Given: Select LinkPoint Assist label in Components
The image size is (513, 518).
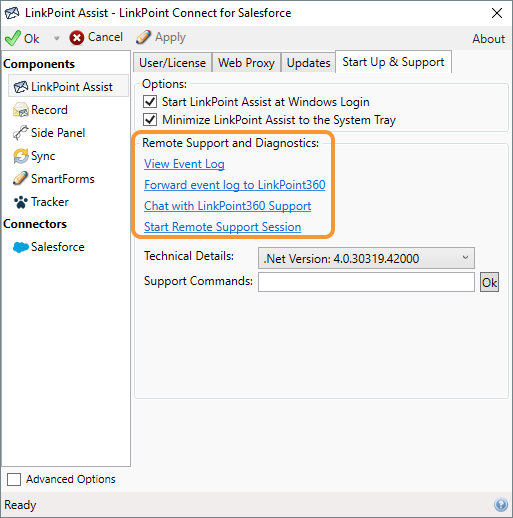Looking at the screenshot, I should coord(72,87).
